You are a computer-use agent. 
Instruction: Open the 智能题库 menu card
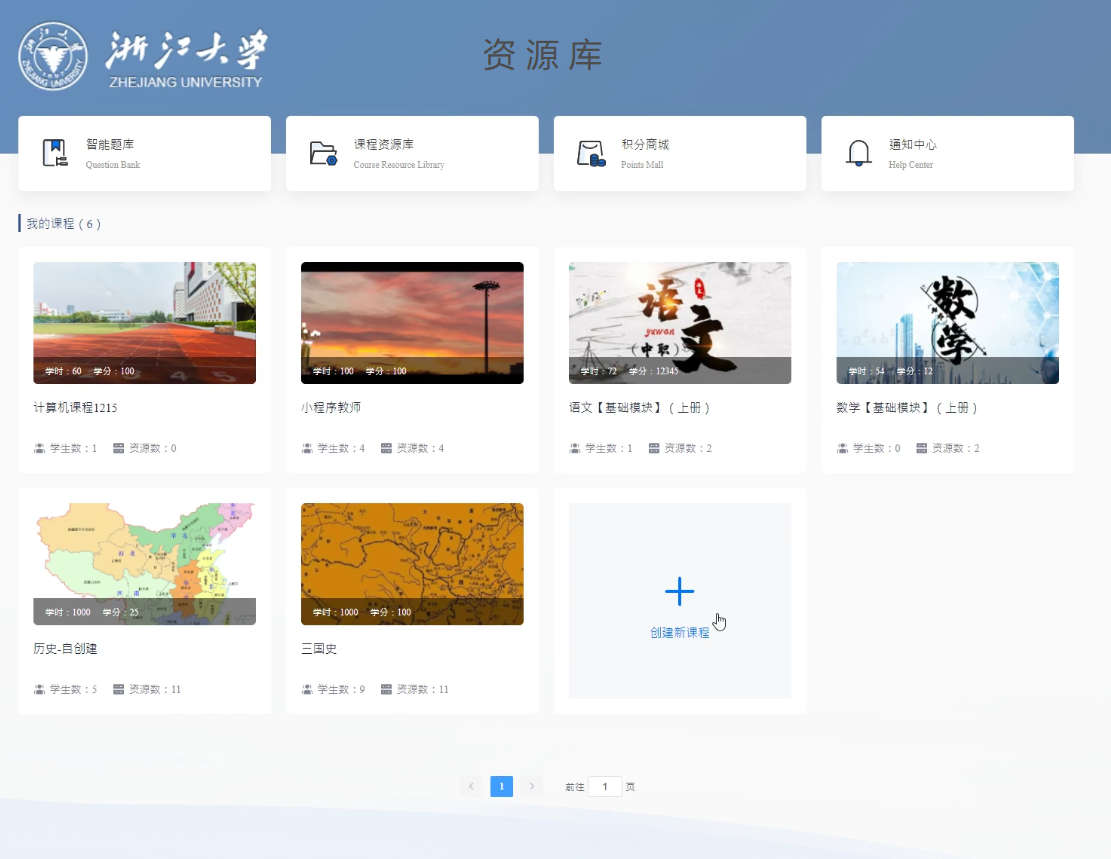pos(144,153)
